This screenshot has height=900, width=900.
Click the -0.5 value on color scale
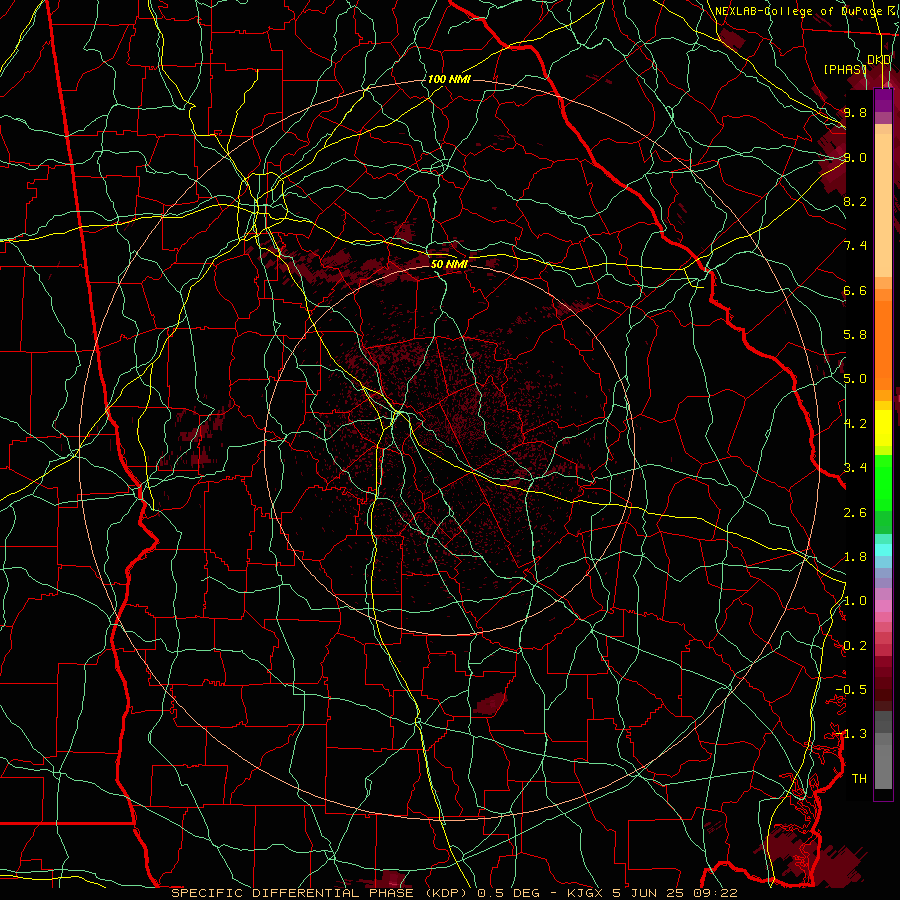tap(851, 690)
